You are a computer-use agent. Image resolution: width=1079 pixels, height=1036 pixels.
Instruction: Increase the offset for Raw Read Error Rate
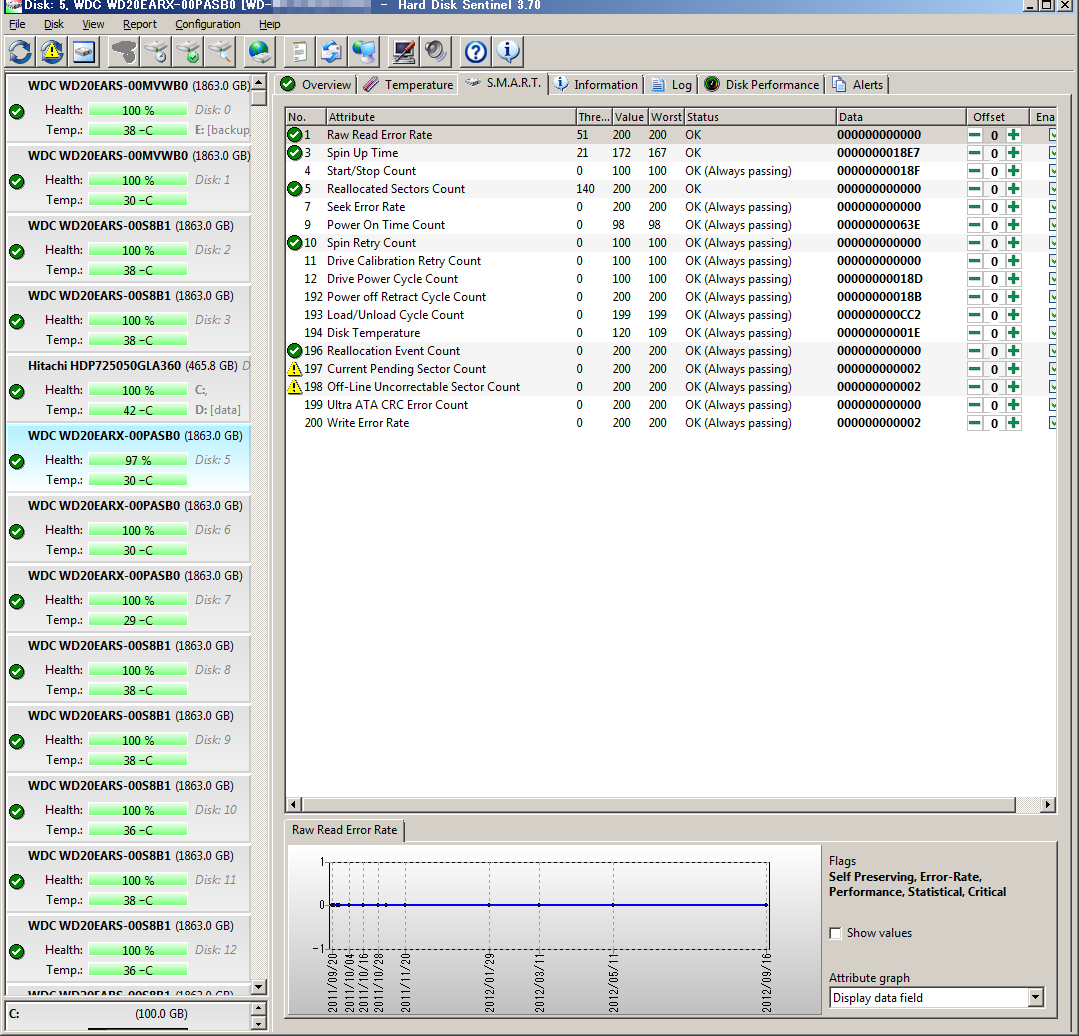click(x=1013, y=135)
